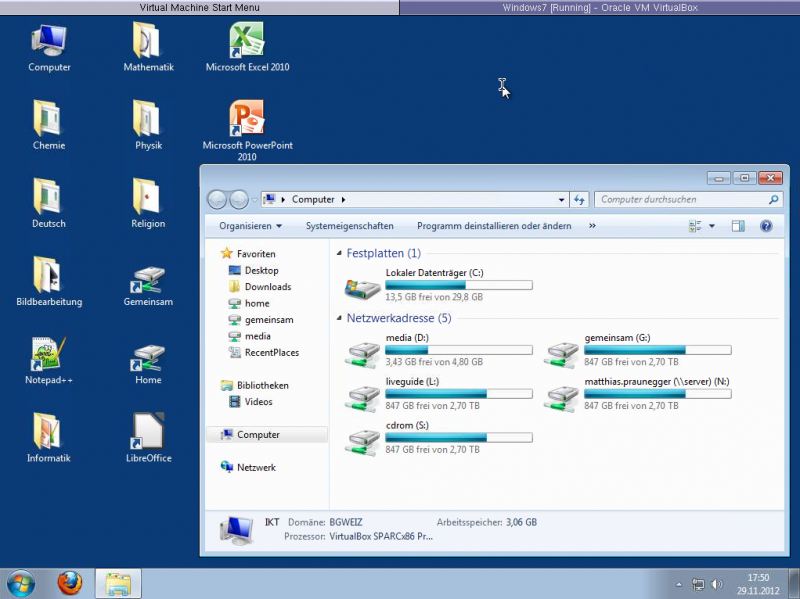Select the media (D:) network drive
Image resolution: width=800 pixels, height=599 pixels.
pyautogui.click(x=439, y=350)
